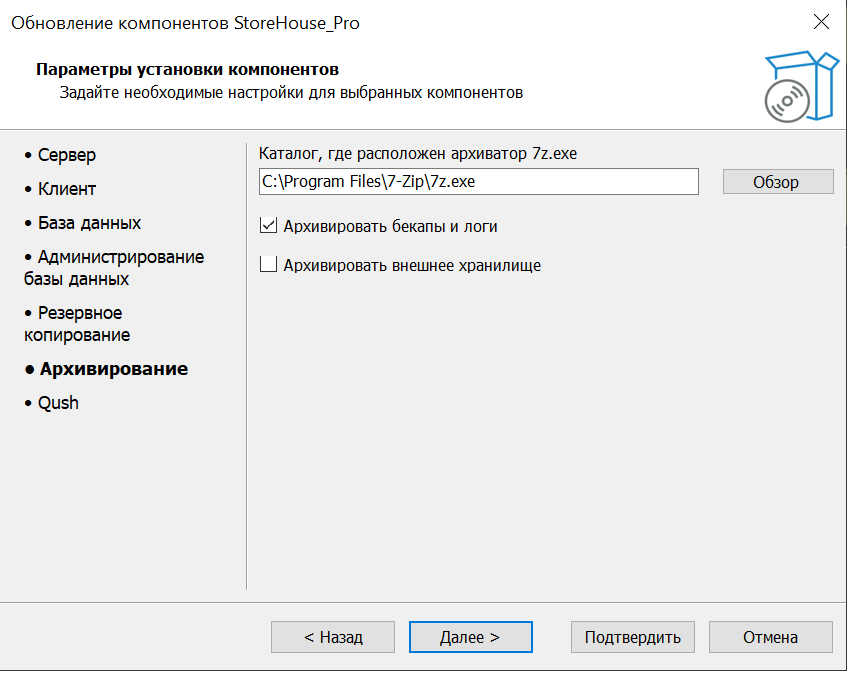Click the Архивировать внешнее хранилище label
The image size is (849, 673).
tap(412, 266)
